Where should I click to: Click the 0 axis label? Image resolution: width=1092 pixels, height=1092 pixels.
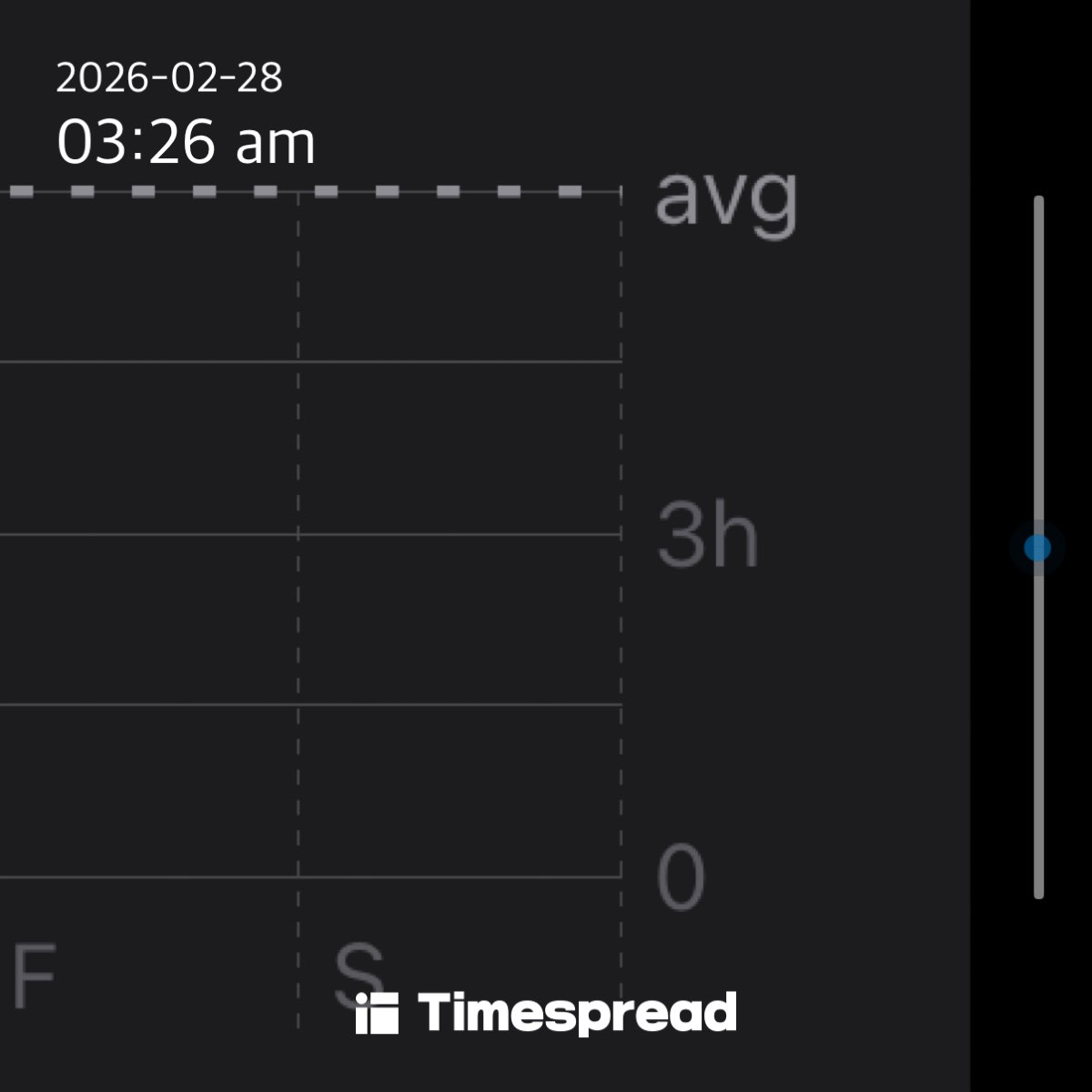[681, 877]
